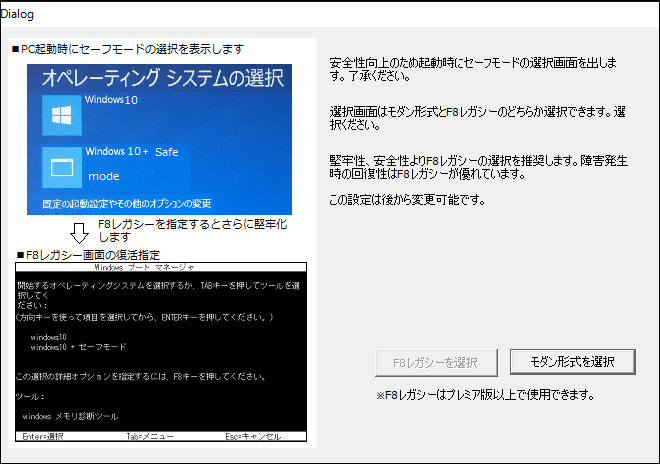Click the Windows 10 + Safe mode tile icon

click(x=61, y=168)
